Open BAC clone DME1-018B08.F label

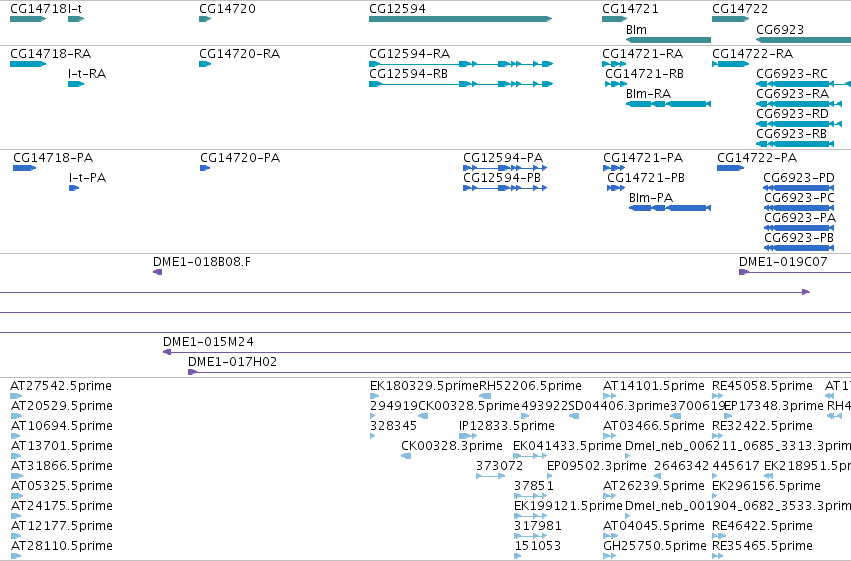tap(202, 262)
